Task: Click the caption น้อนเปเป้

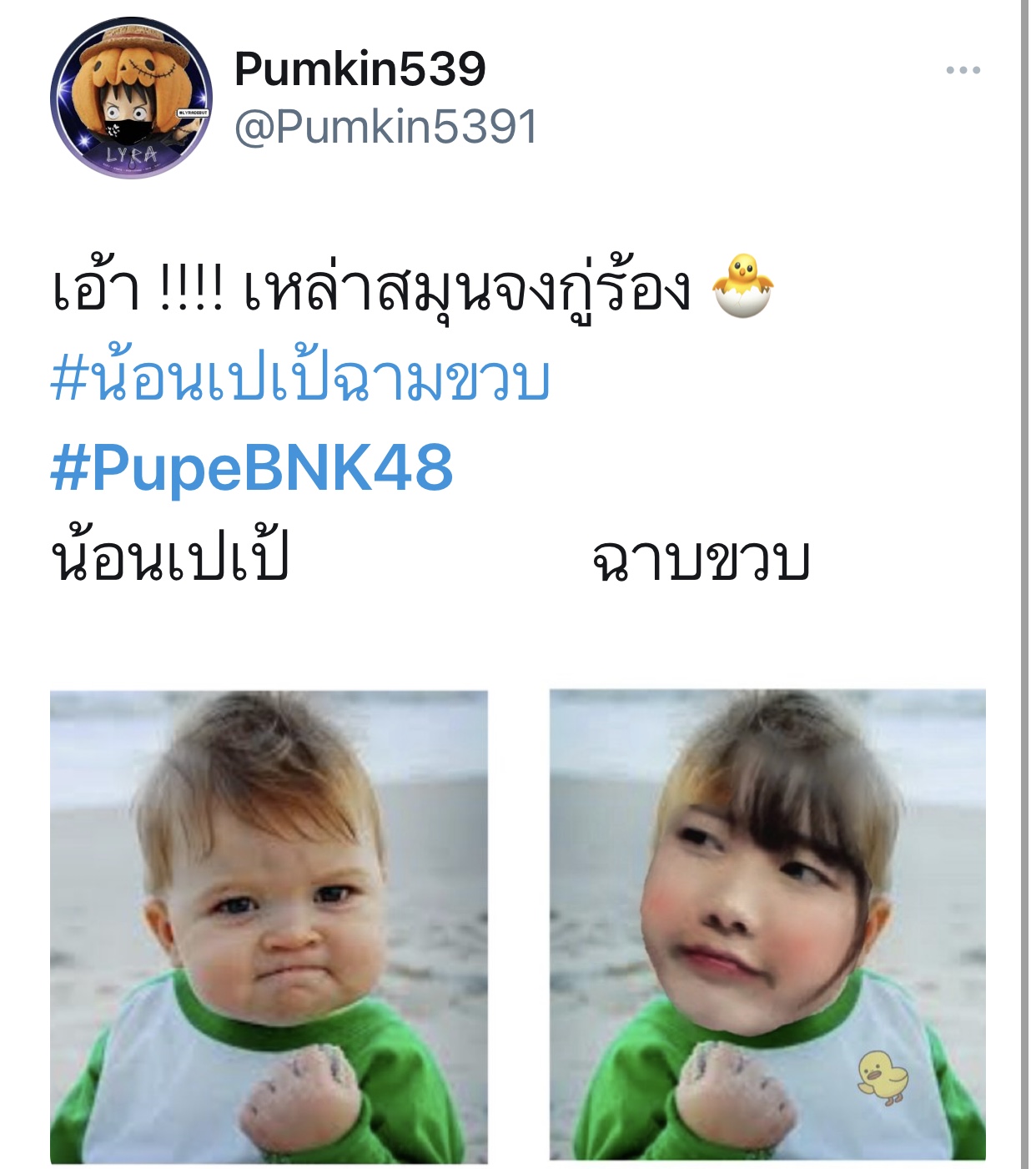Action: tap(170, 557)
